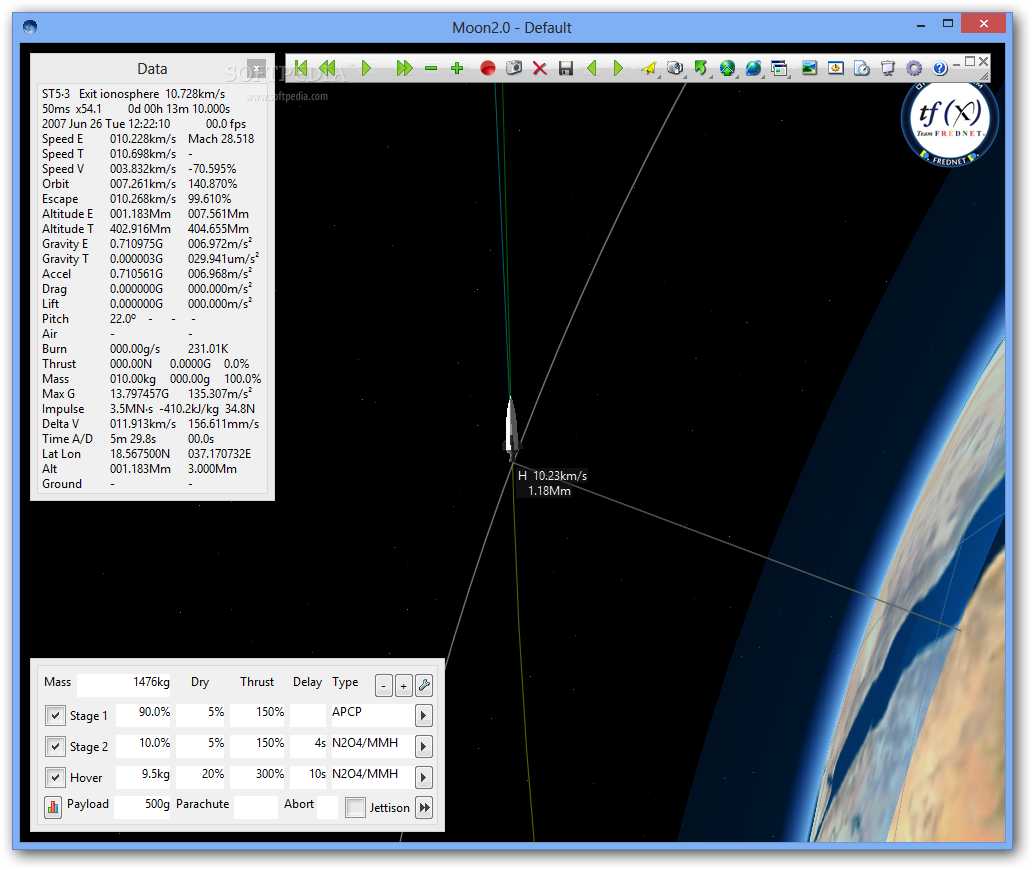Click the green plus icon in toolbar
This screenshot has height=870, width=1033.
(x=457, y=68)
